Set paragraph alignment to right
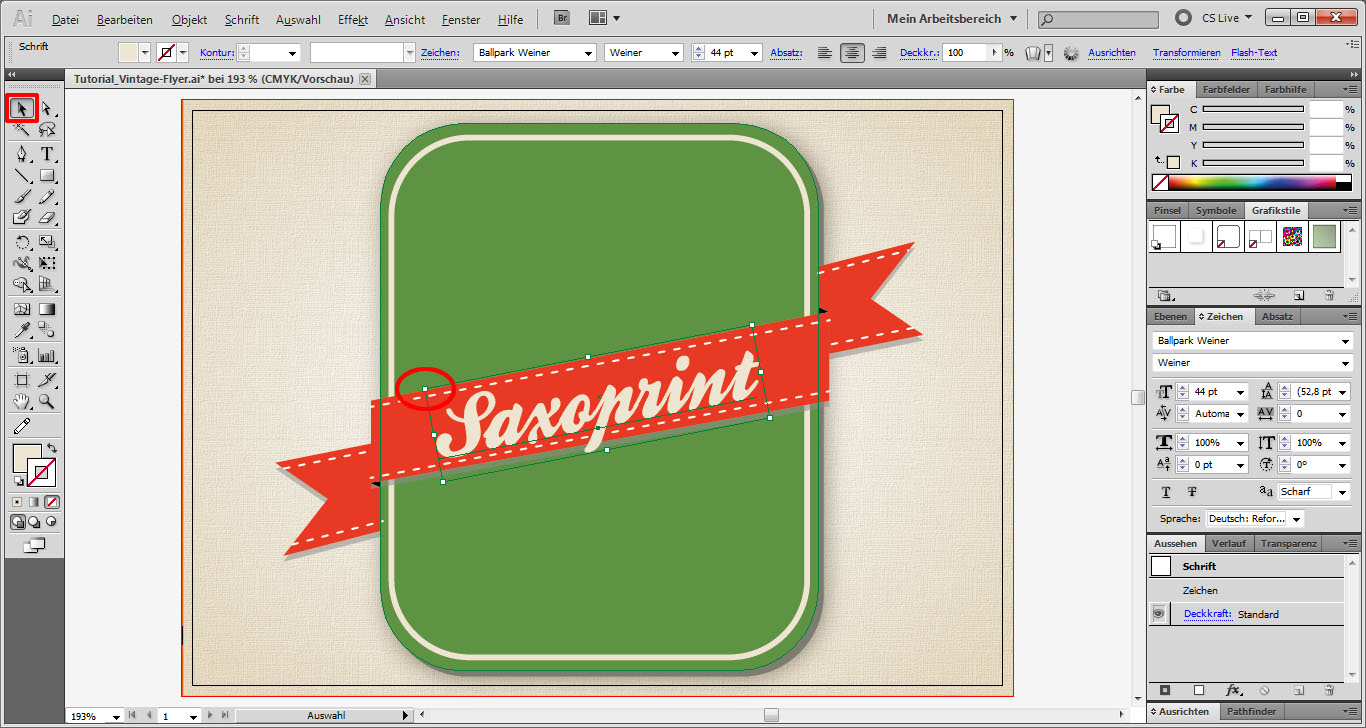This screenshot has height=728, width=1366. point(879,53)
